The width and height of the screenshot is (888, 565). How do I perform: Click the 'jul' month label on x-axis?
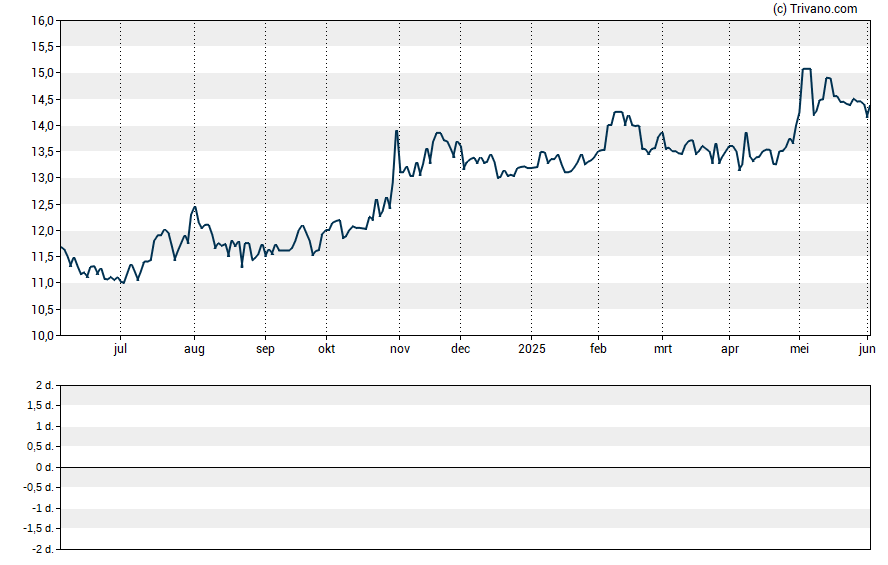120,349
